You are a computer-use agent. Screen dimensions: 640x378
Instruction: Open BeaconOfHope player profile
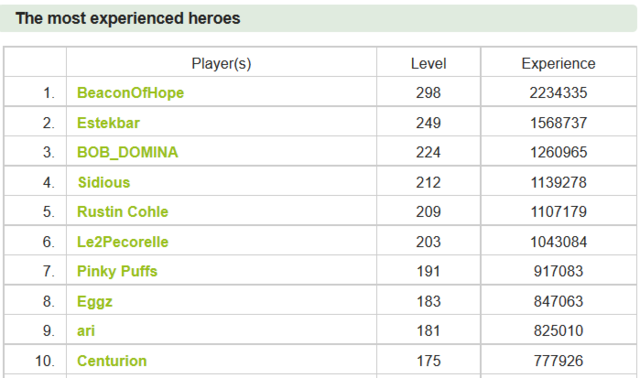(130, 93)
